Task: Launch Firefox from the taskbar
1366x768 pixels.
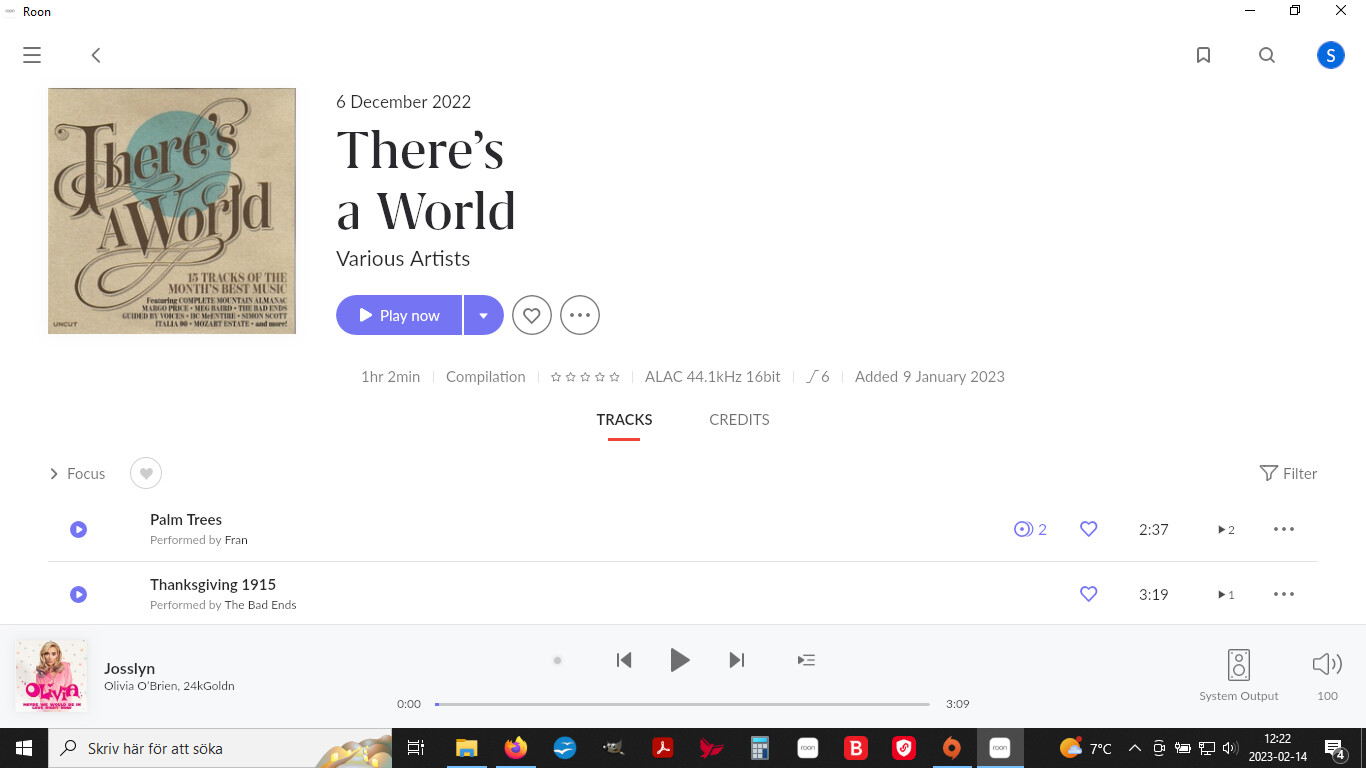Action: [515, 747]
